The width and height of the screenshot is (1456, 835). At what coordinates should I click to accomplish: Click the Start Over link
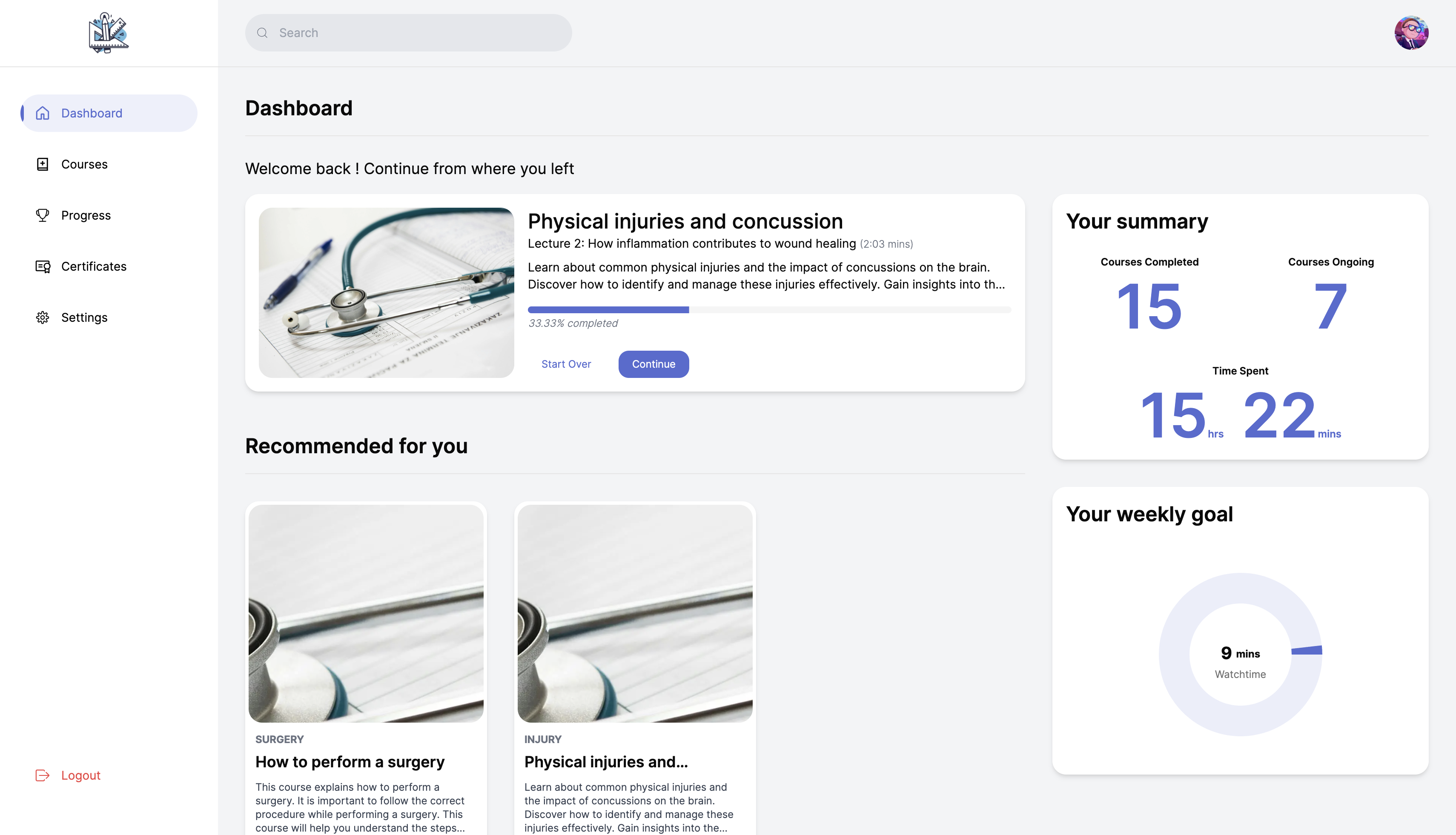coord(566,364)
